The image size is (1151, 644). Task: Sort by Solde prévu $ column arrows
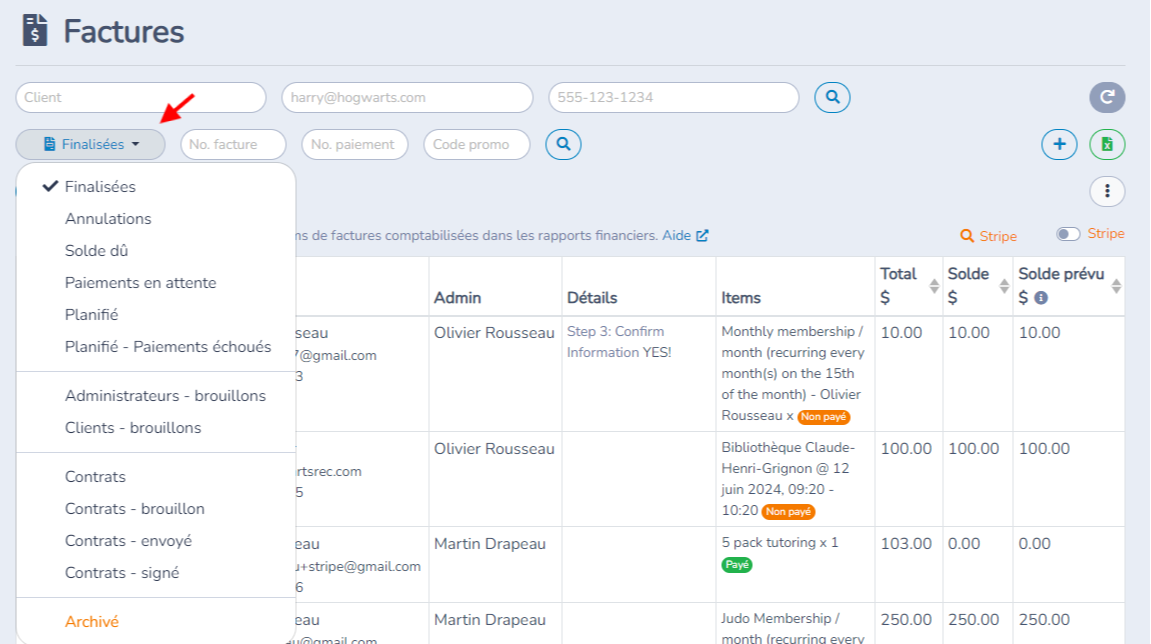tap(1116, 286)
